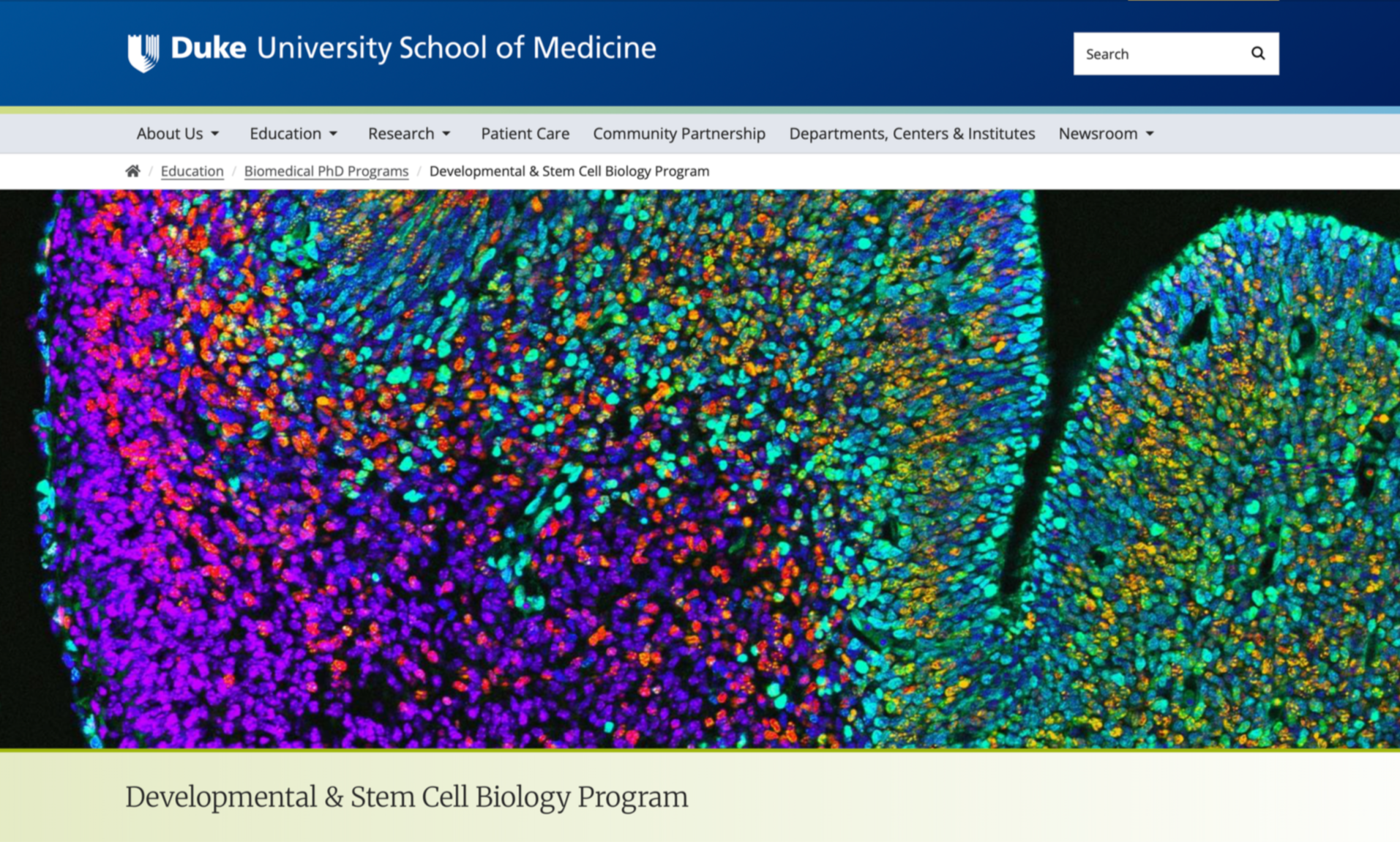Select Community Partnership in navigation bar

(x=679, y=133)
